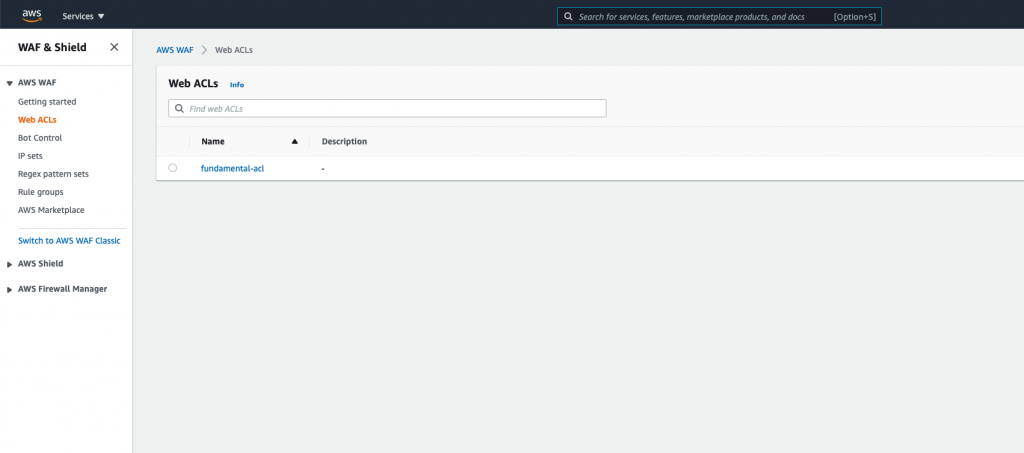Focus the Find web ACLs search field
The height and width of the screenshot is (453, 1024).
[x=387, y=108]
